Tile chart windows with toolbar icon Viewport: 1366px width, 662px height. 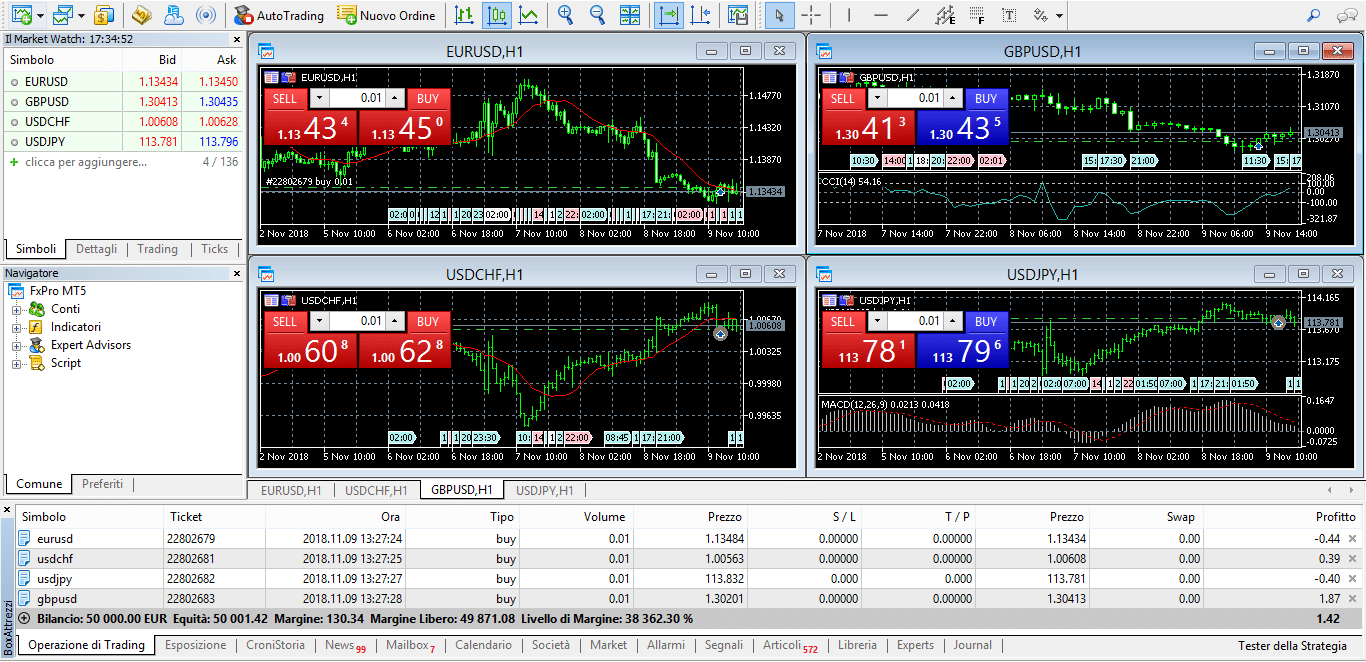(630, 15)
